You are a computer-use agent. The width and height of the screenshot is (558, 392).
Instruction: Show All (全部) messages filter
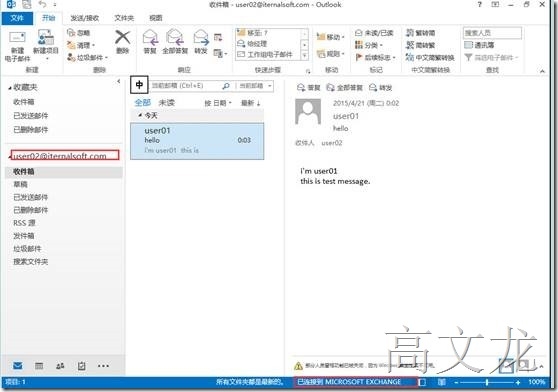143,103
